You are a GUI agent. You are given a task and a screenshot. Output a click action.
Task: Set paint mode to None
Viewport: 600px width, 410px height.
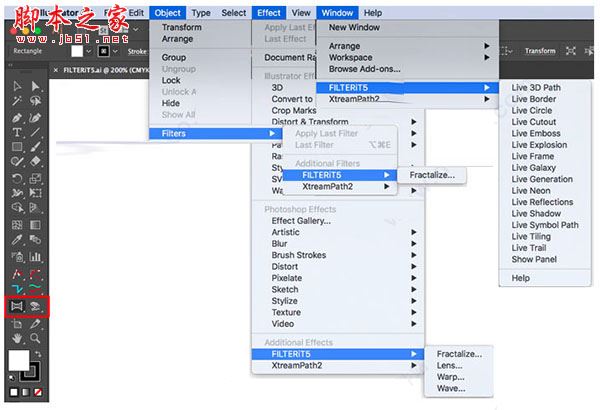(38, 392)
